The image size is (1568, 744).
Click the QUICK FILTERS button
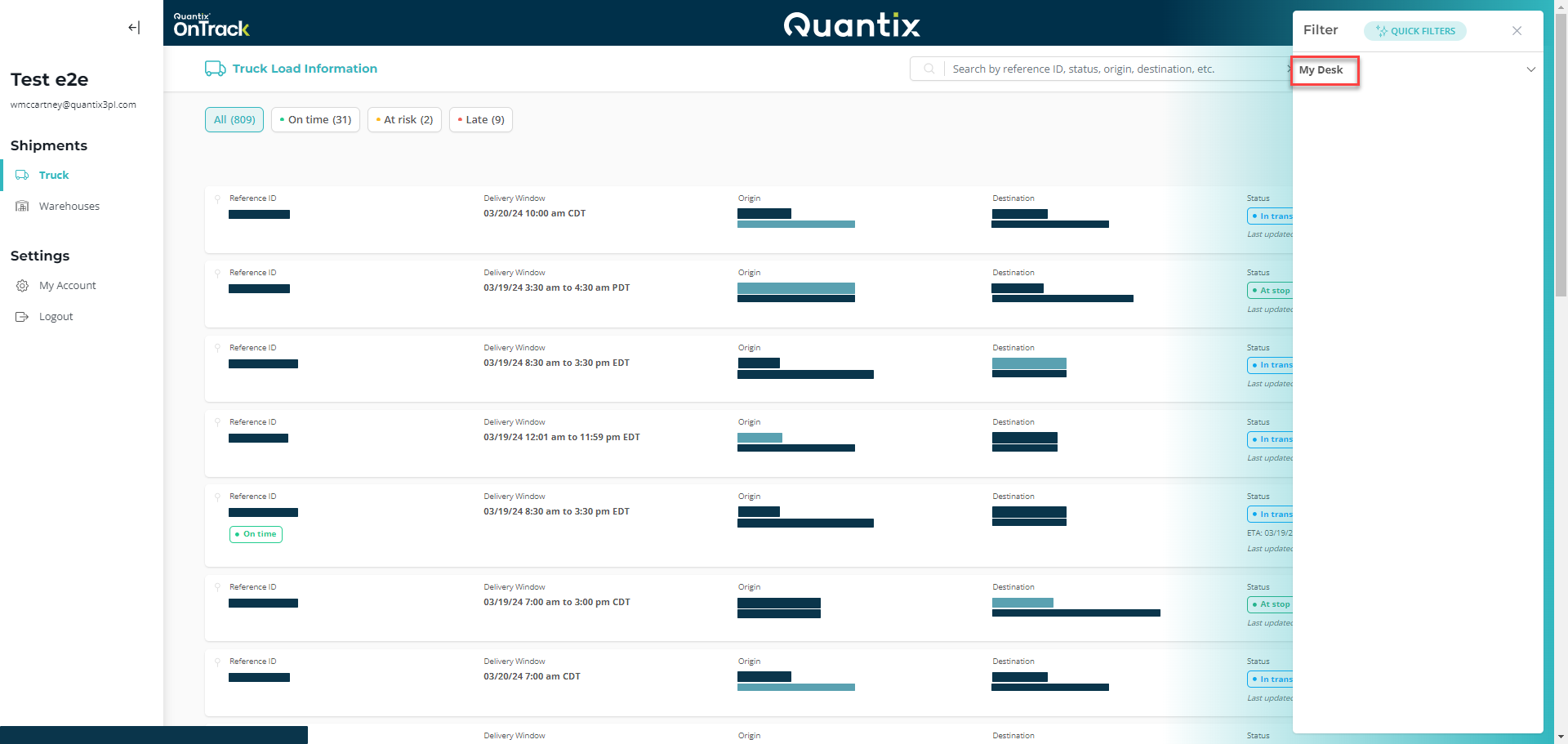click(1415, 31)
